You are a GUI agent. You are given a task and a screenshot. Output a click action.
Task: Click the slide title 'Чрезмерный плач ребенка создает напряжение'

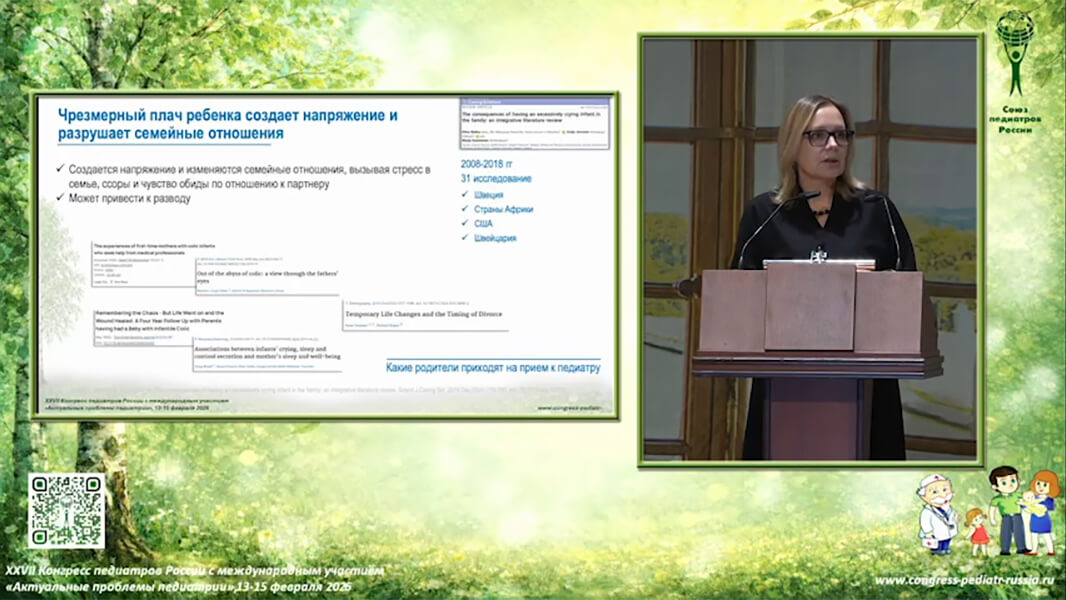[x=228, y=124]
